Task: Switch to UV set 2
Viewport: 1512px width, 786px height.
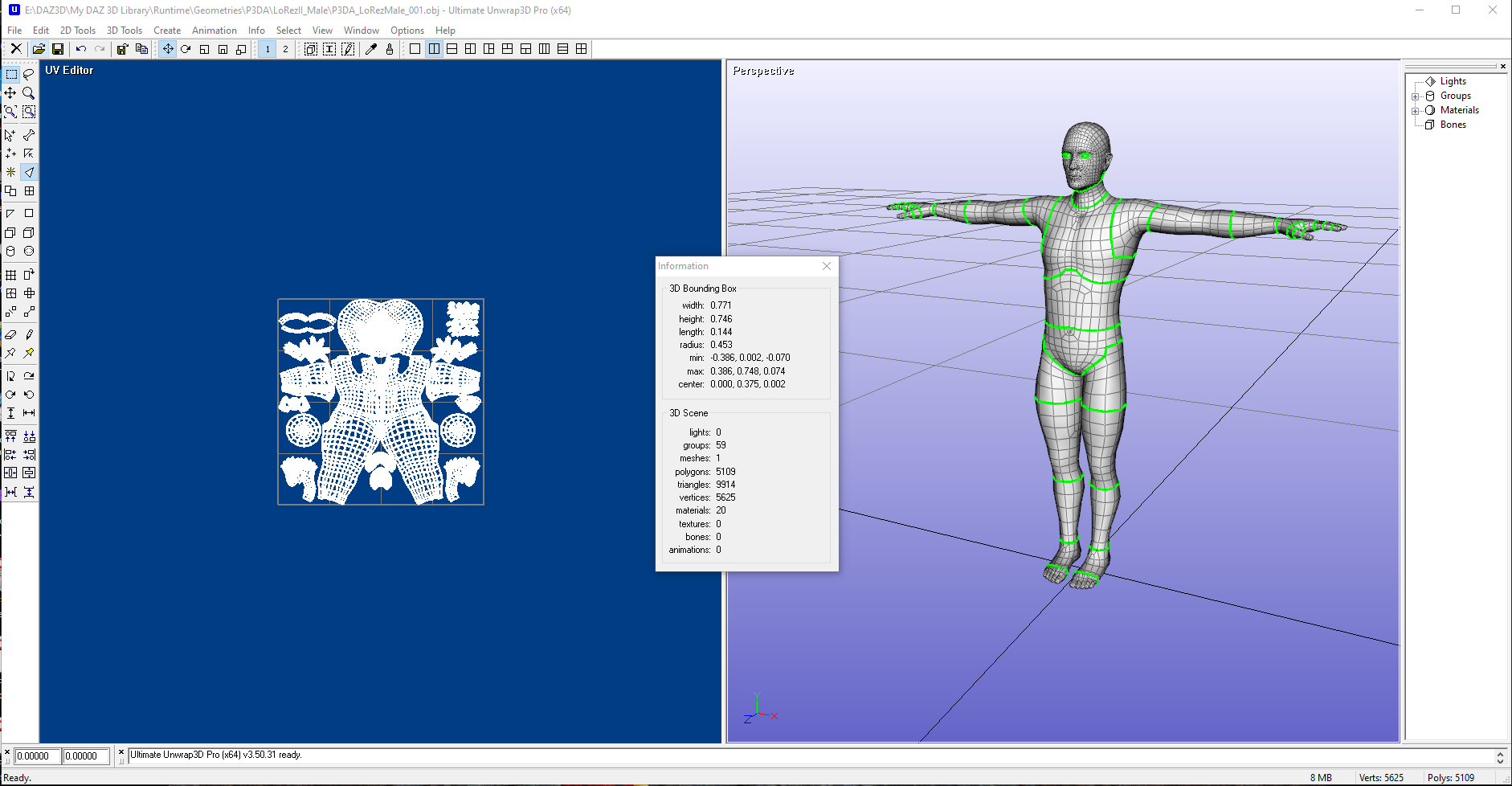Action: pyautogui.click(x=285, y=49)
